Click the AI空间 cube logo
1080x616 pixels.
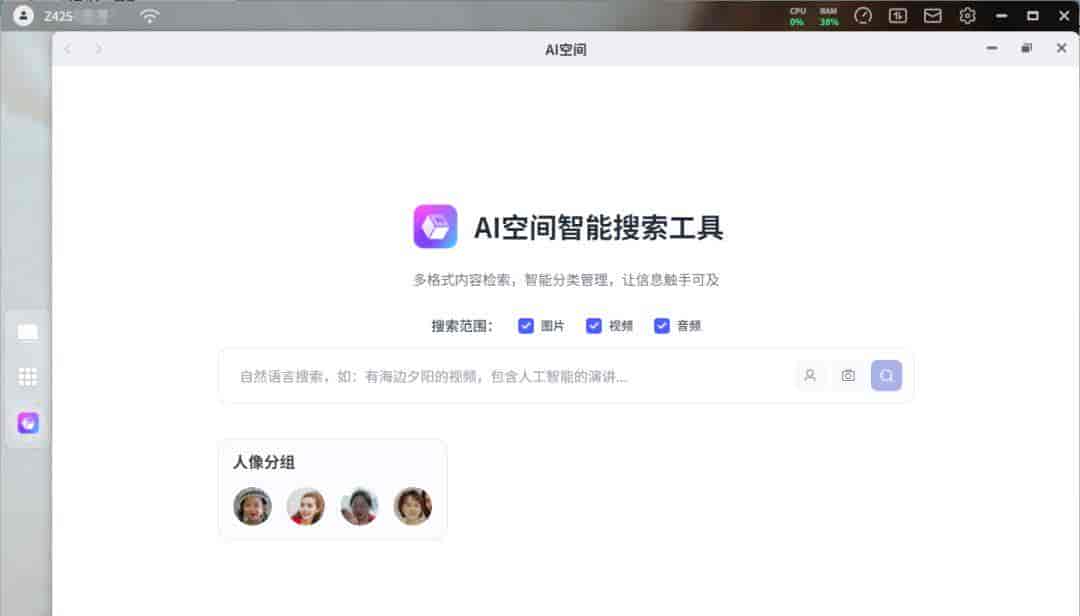pyautogui.click(x=435, y=226)
